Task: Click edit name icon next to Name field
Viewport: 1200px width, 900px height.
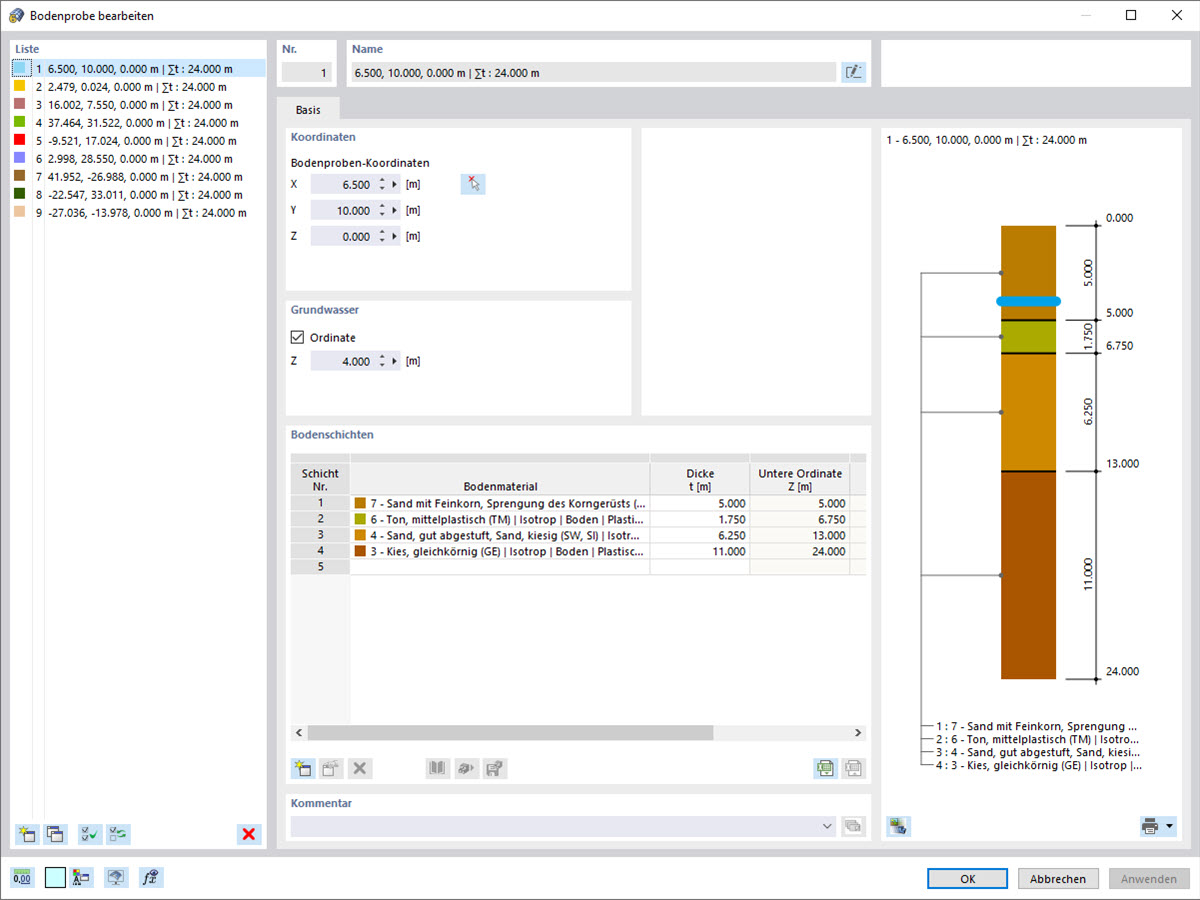Action: tap(853, 72)
